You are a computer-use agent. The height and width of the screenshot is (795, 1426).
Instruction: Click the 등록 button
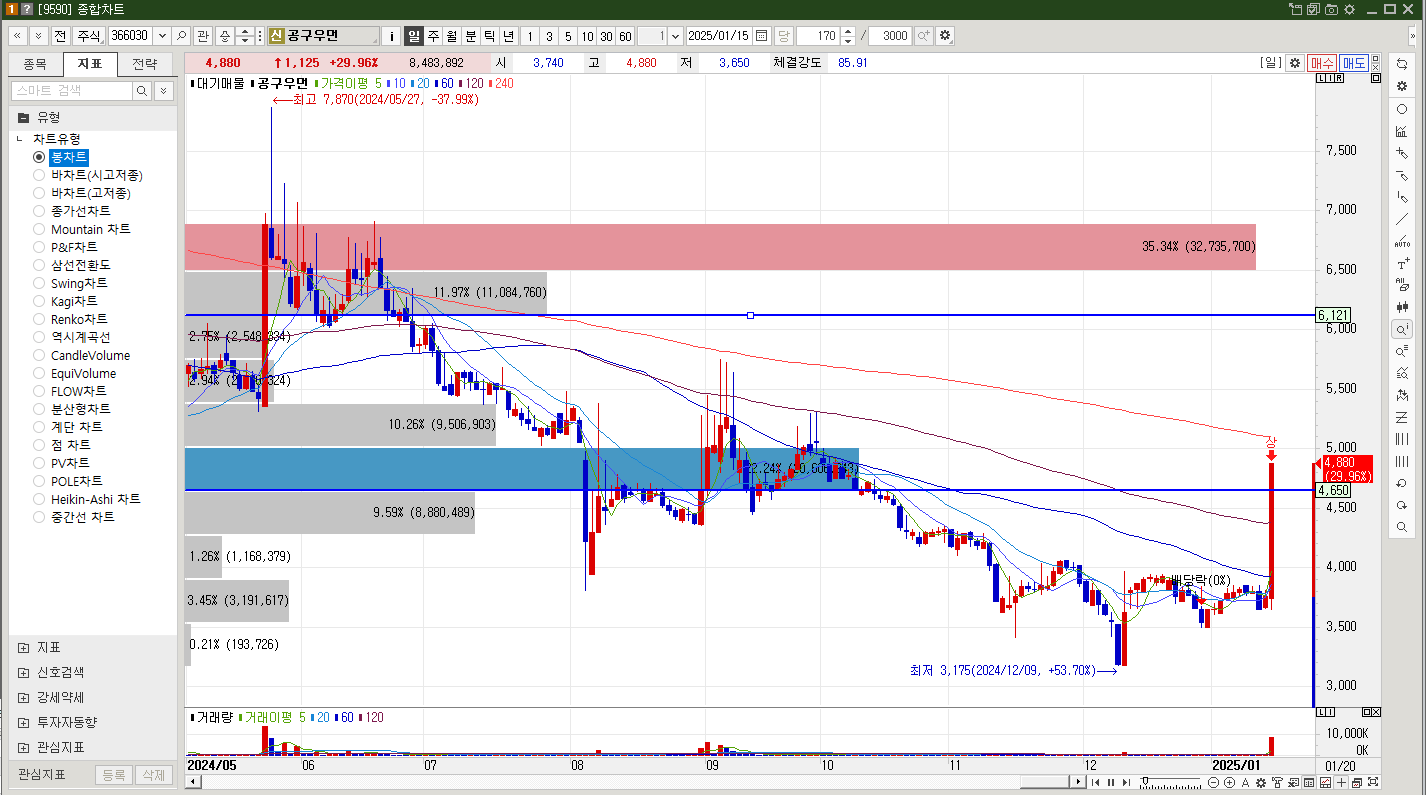[x=113, y=774]
